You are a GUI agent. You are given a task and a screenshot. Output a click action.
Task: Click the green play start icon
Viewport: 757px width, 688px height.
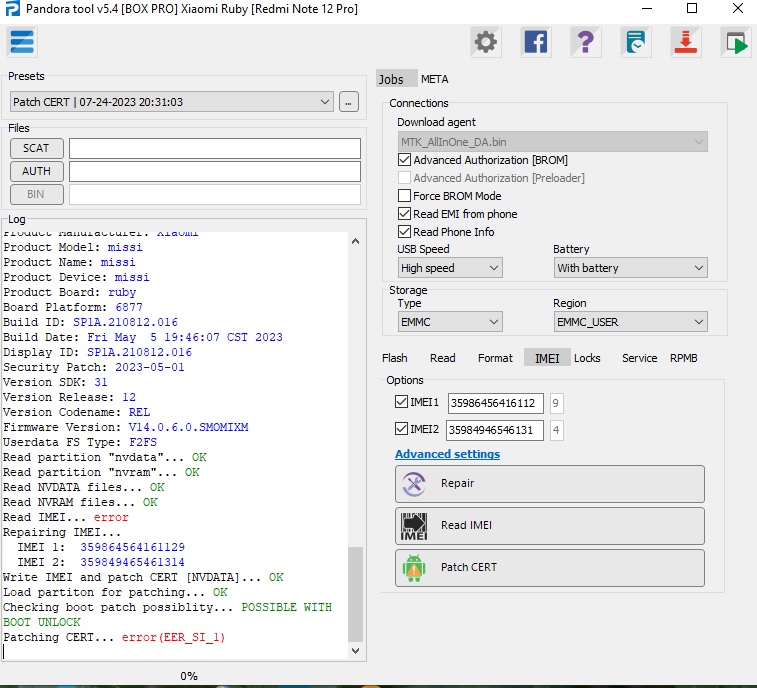click(736, 42)
